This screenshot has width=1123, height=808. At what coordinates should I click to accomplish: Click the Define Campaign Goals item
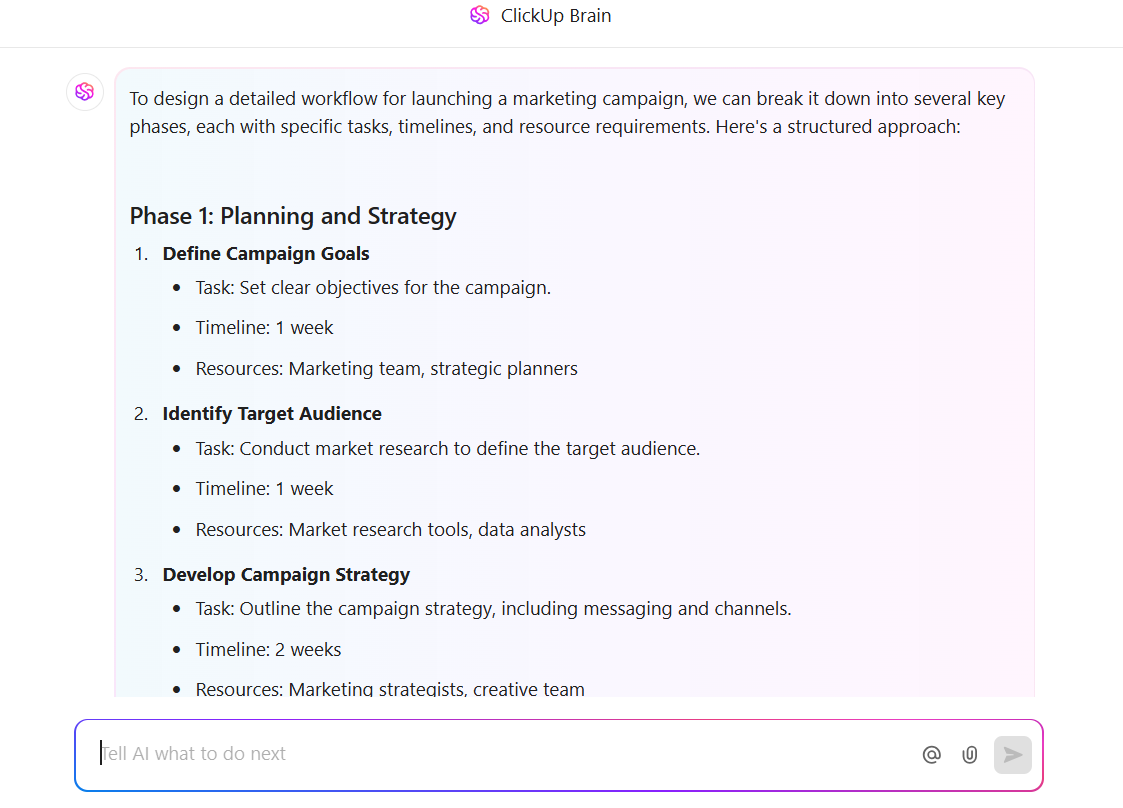266,254
